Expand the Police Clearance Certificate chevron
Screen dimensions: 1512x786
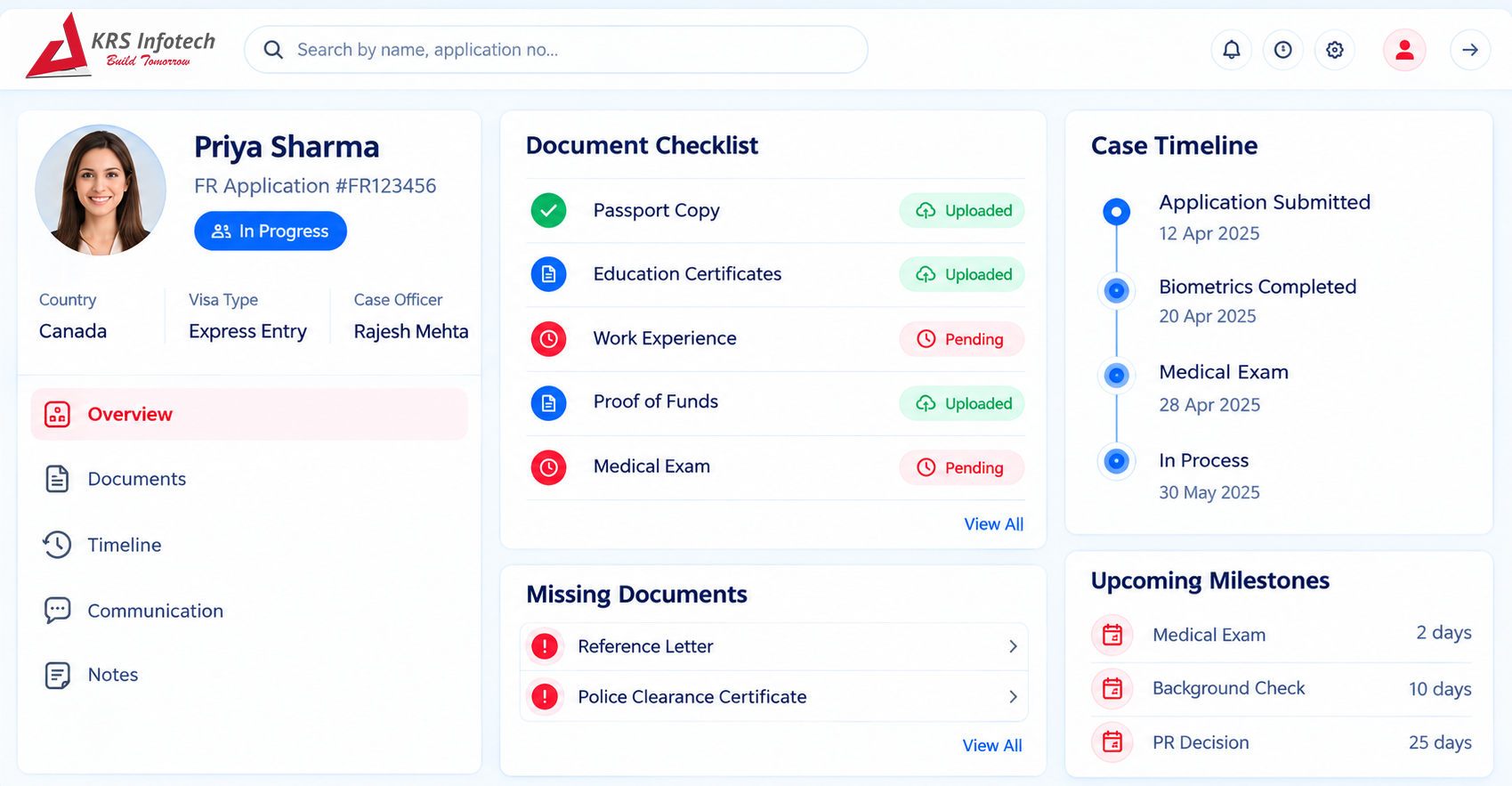(1013, 697)
